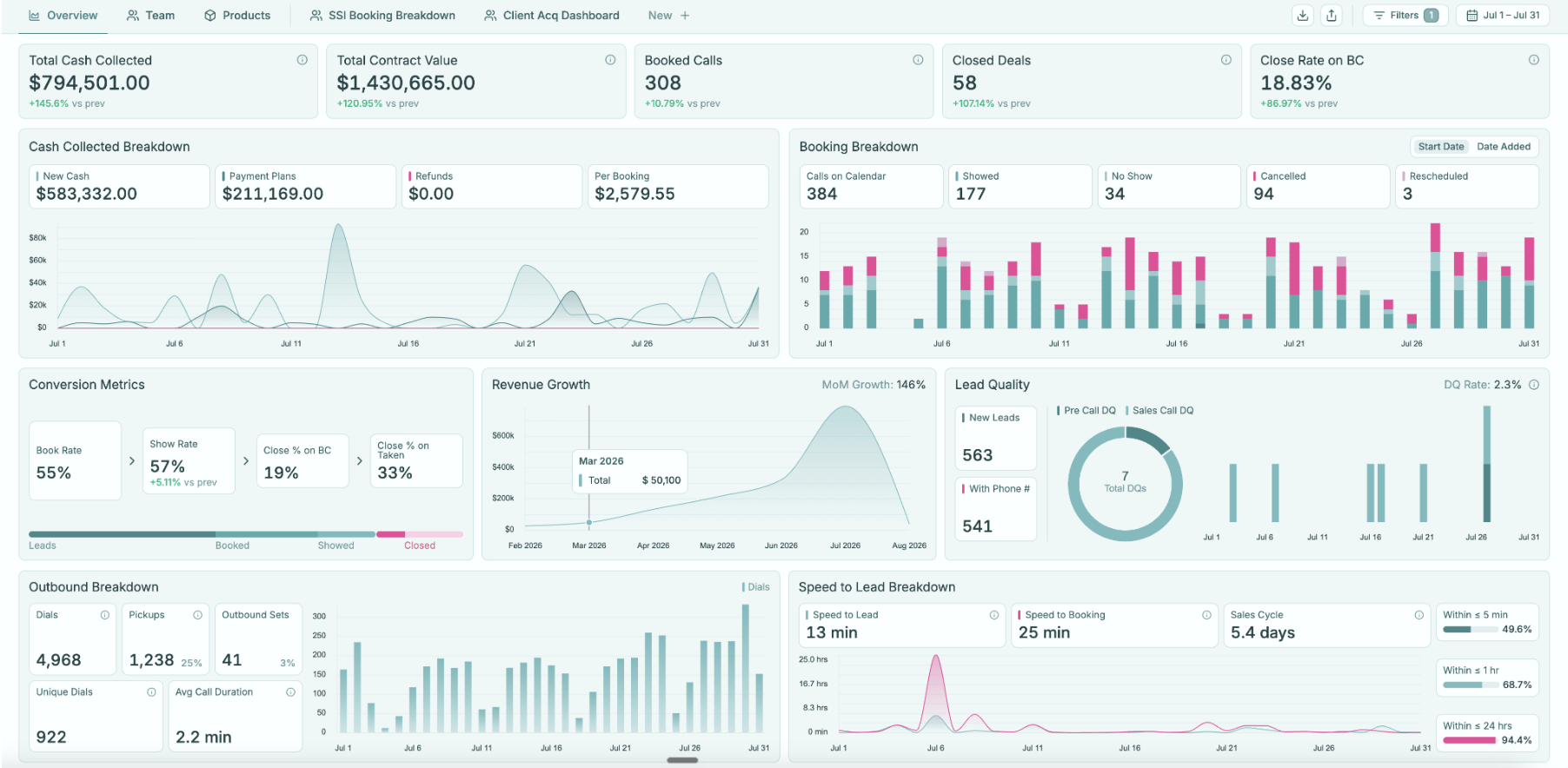This screenshot has width=1568, height=768.
Task: Click info icon on Booked Calls card
Action: pyautogui.click(x=918, y=60)
